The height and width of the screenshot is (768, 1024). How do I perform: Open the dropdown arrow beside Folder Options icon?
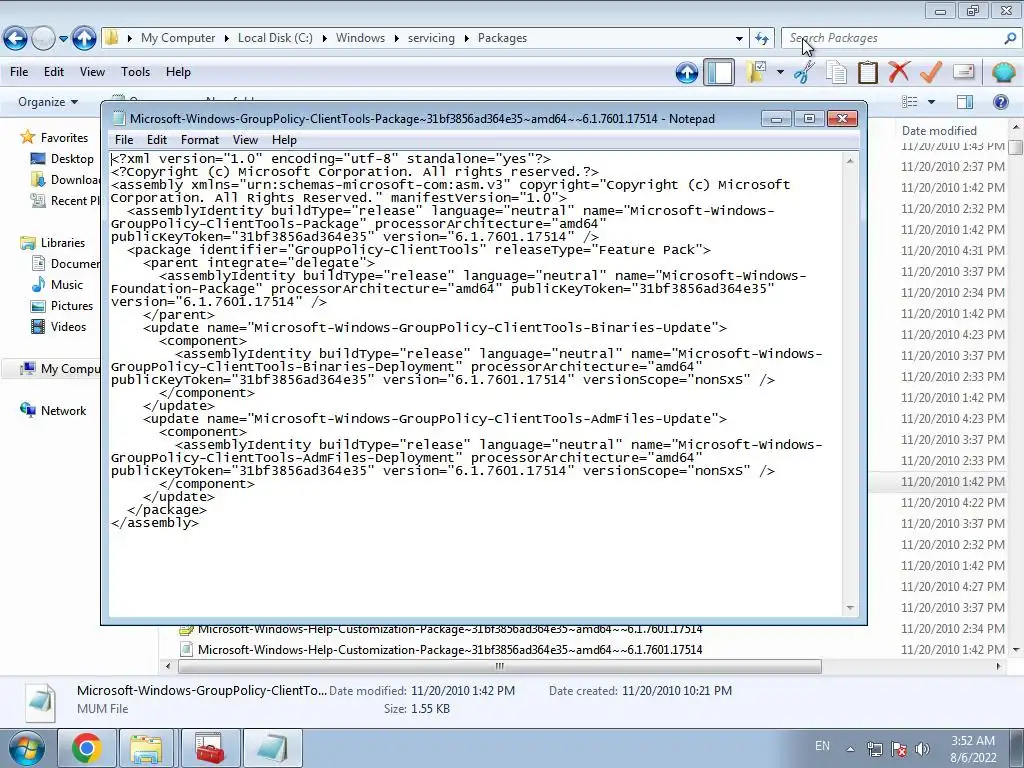point(780,72)
